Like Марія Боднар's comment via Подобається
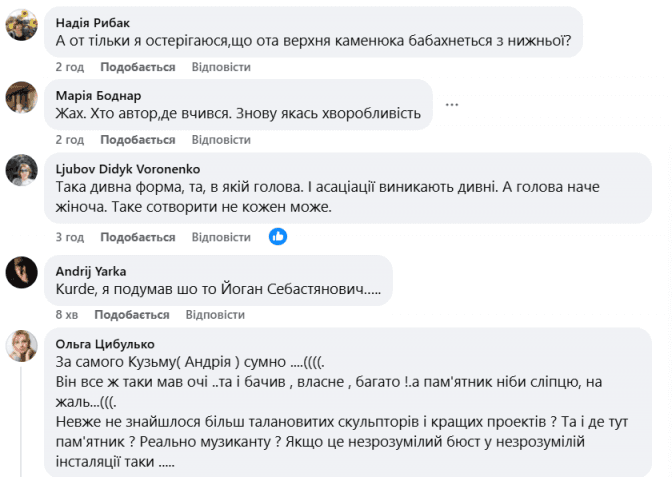Image resolution: width=672 pixels, height=477 pixels. [x=138, y=140]
